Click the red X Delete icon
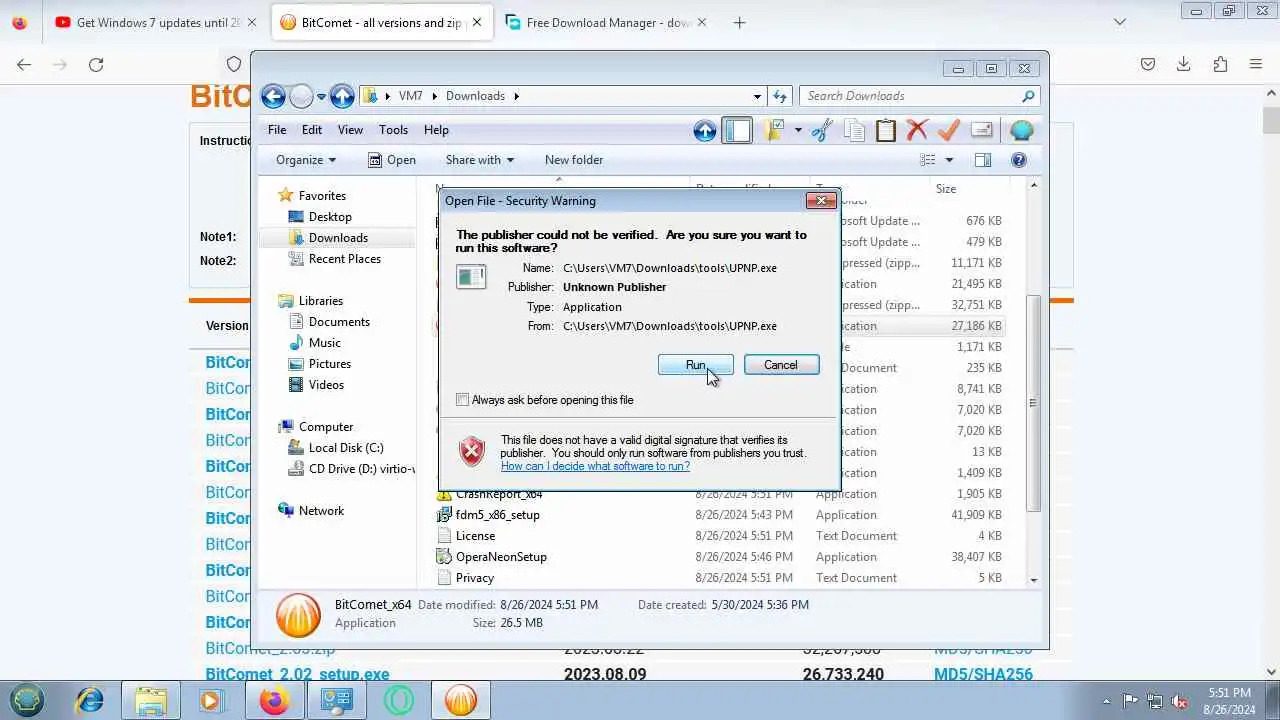The image size is (1280, 720). 917,131
